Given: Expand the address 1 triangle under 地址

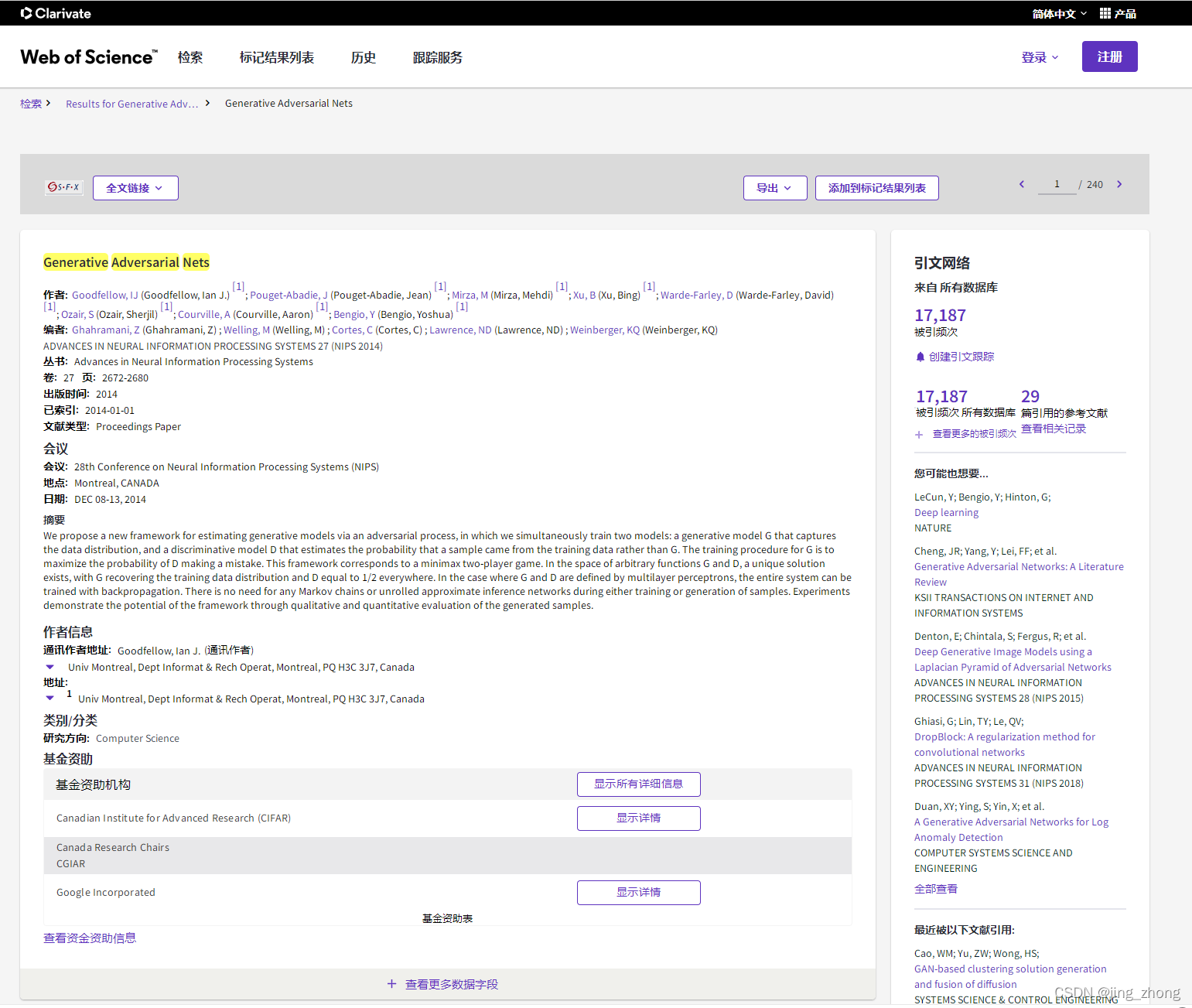Looking at the screenshot, I should point(50,699).
